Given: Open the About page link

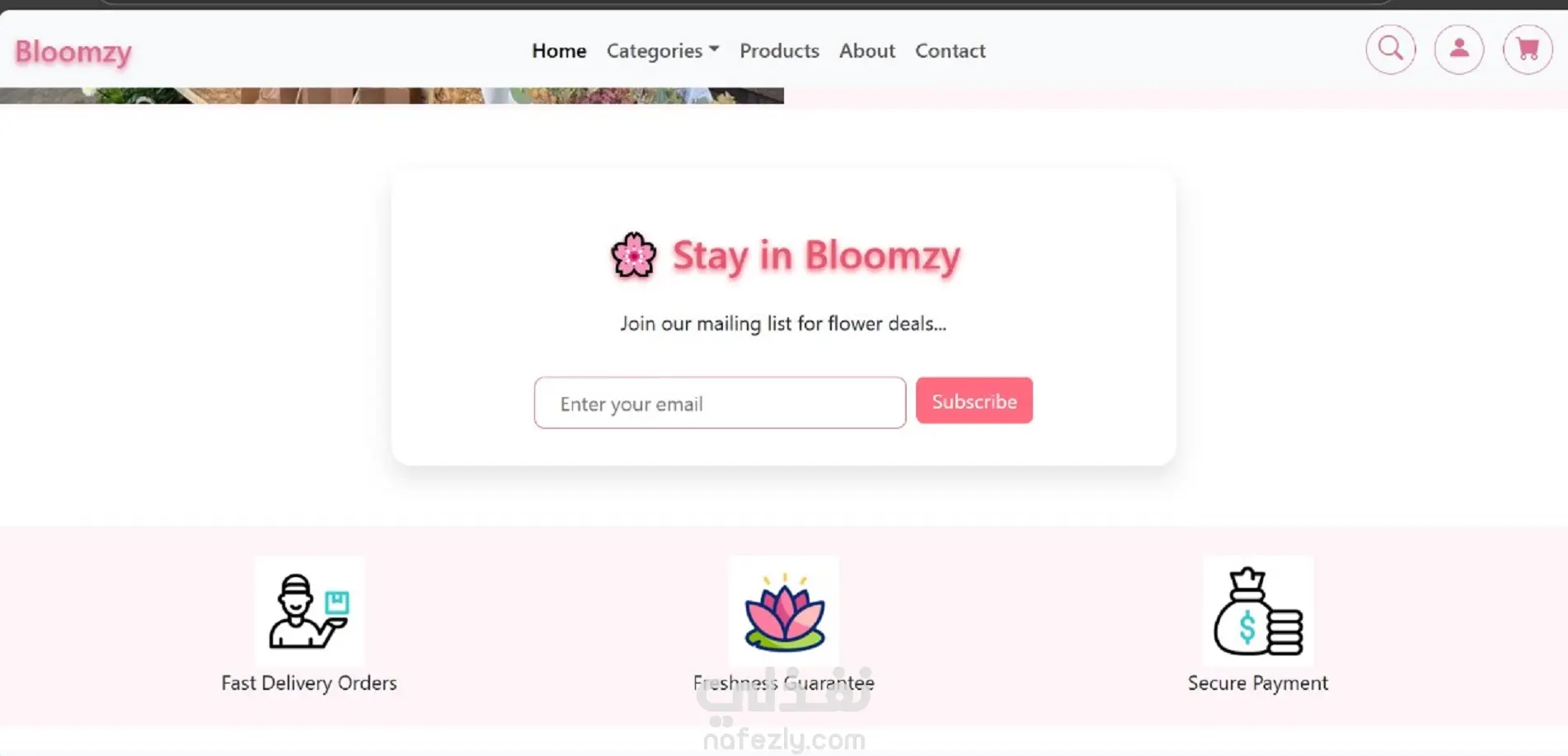Looking at the screenshot, I should [866, 50].
